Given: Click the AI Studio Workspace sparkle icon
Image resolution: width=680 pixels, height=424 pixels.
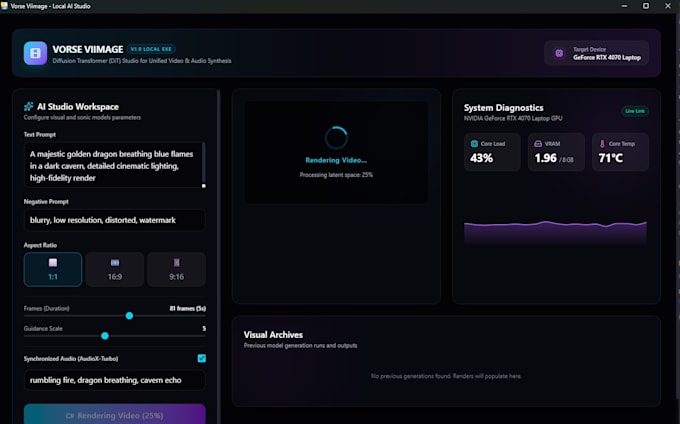Looking at the screenshot, I should 29,106.
